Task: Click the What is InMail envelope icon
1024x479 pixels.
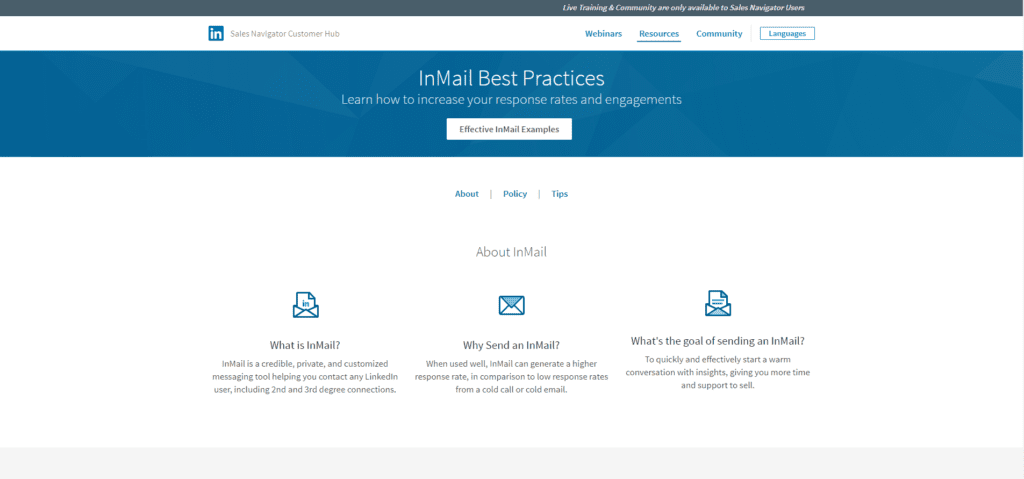Action: pyautogui.click(x=306, y=305)
